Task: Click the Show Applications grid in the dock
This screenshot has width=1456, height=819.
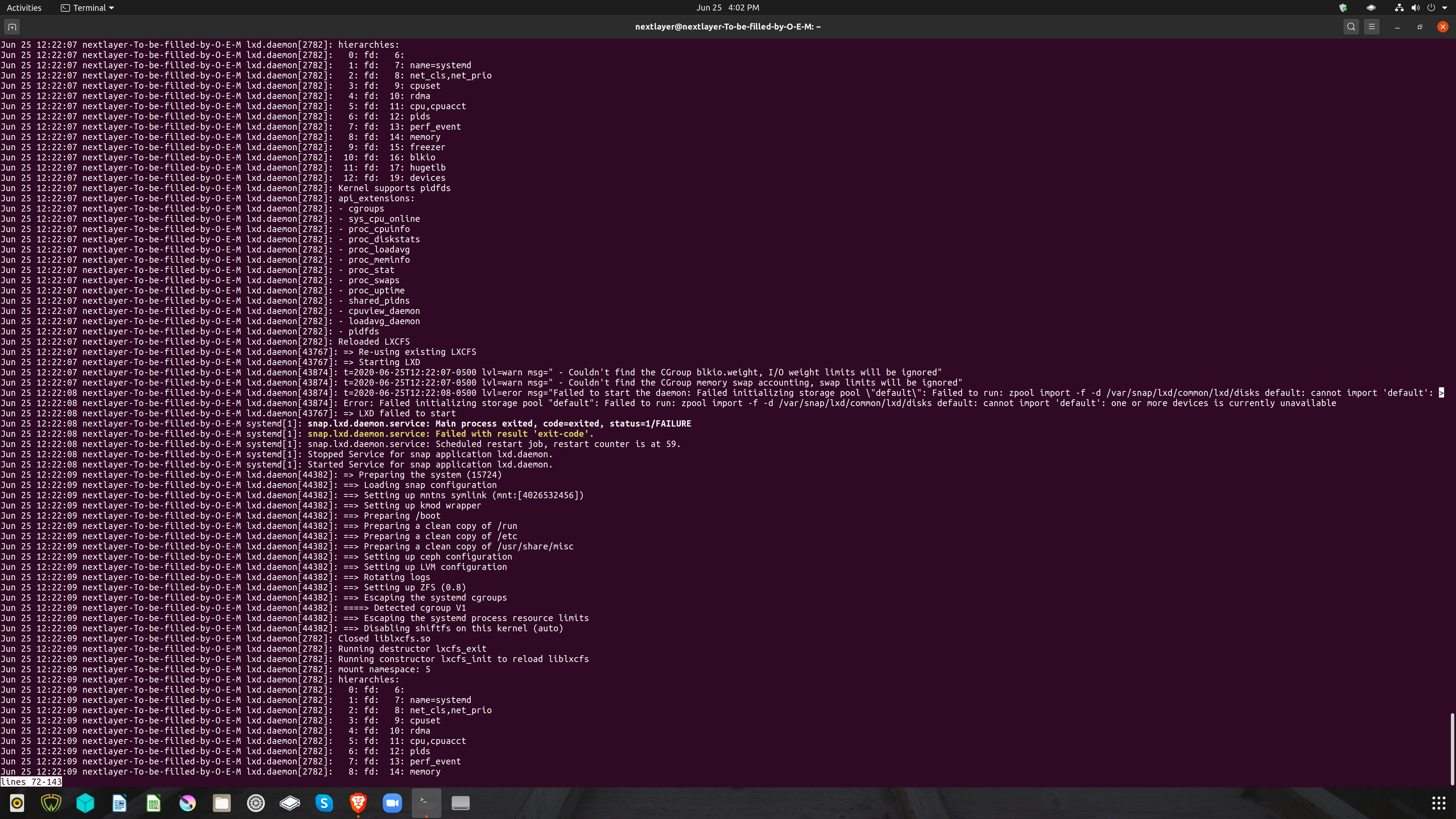Action: [x=1439, y=803]
